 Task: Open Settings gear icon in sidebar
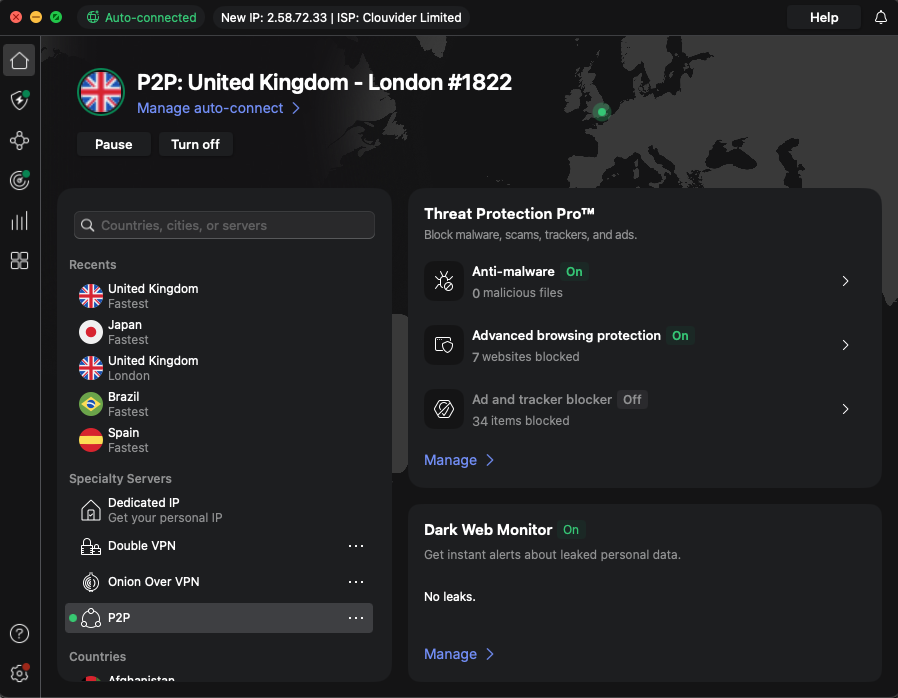pyautogui.click(x=19, y=673)
